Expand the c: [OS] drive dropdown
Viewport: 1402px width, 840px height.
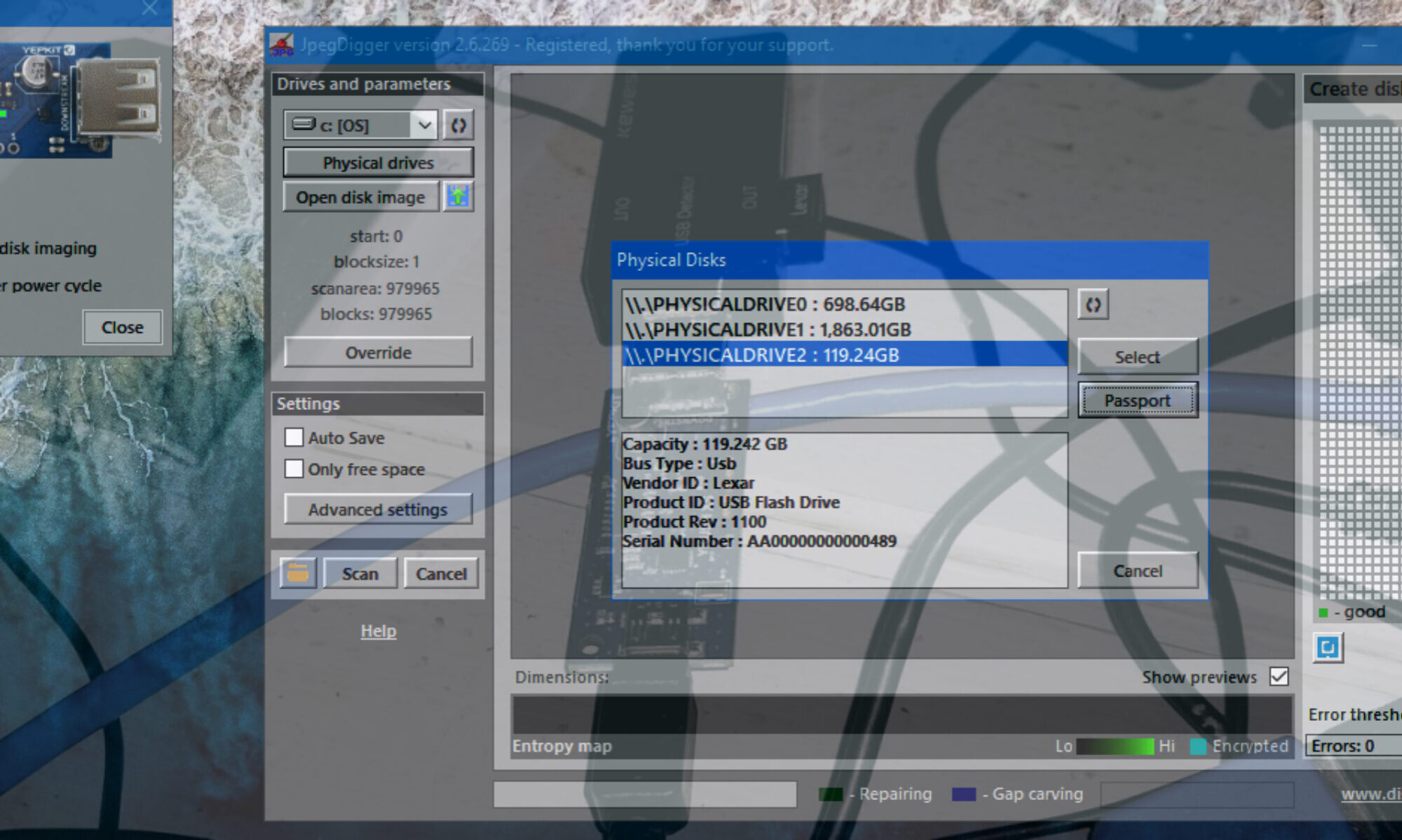click(424, 125)
